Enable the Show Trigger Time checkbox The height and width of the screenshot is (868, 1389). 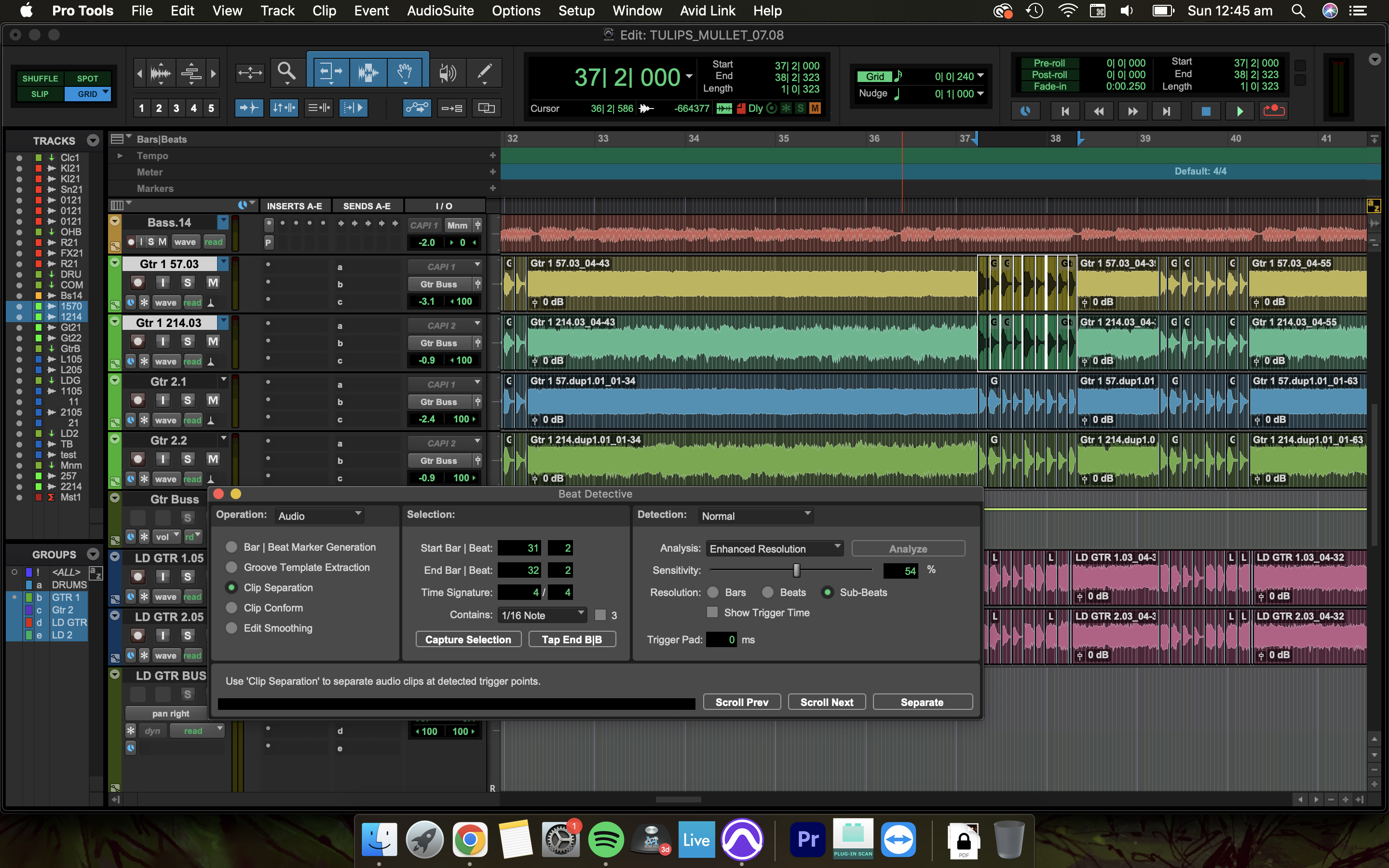click(712, 612)
